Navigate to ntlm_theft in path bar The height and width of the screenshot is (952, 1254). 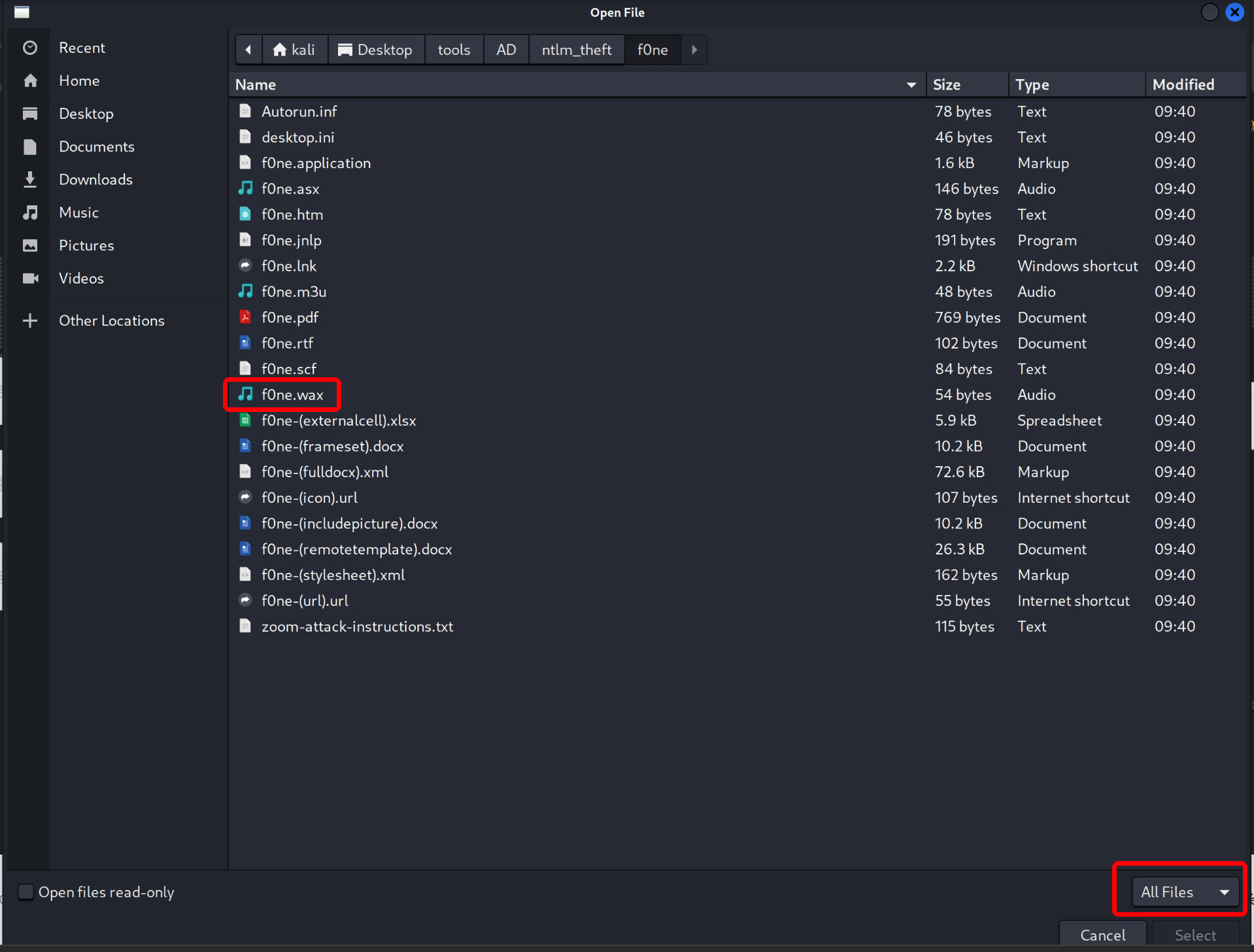pyautogui.click(x=577, y=50)
